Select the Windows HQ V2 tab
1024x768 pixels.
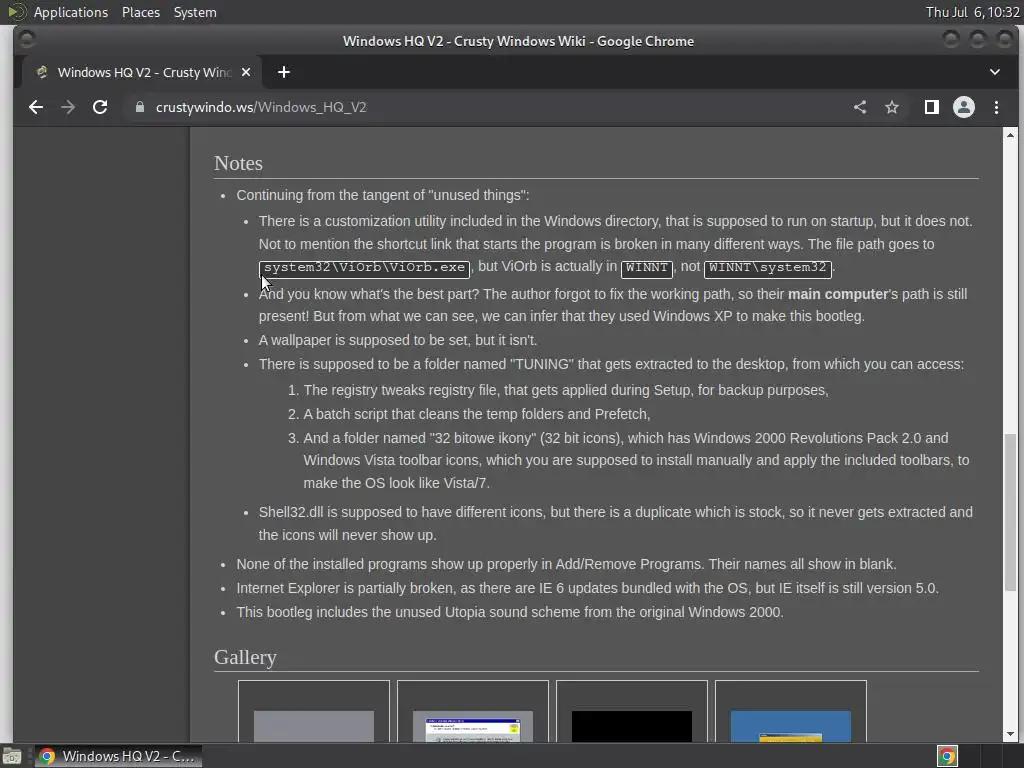(142, 72)
